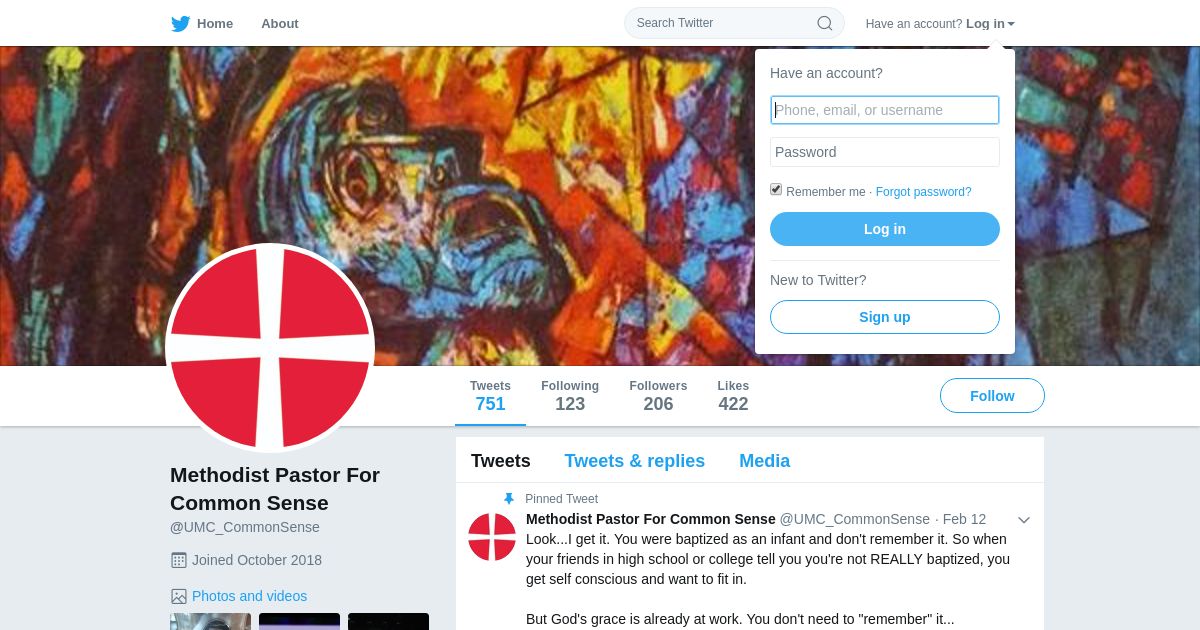Viewport: 1200px width, 630px height.
Task: Click the blue Log in button
Action: 885,229
